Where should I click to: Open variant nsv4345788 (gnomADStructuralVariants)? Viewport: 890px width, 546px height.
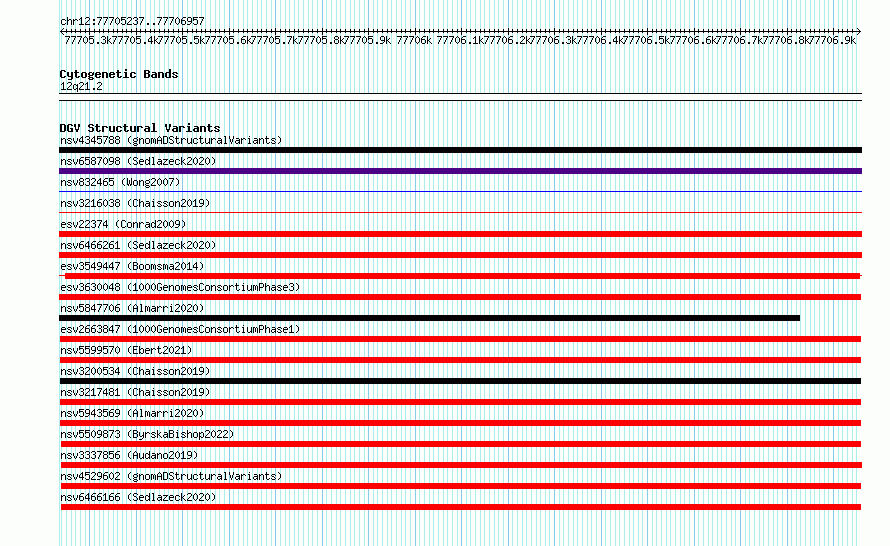click(171, 140)
